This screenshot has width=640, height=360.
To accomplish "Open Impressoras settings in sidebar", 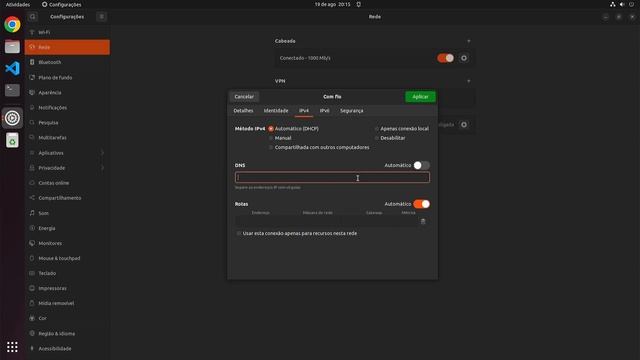I will [67, 288].
